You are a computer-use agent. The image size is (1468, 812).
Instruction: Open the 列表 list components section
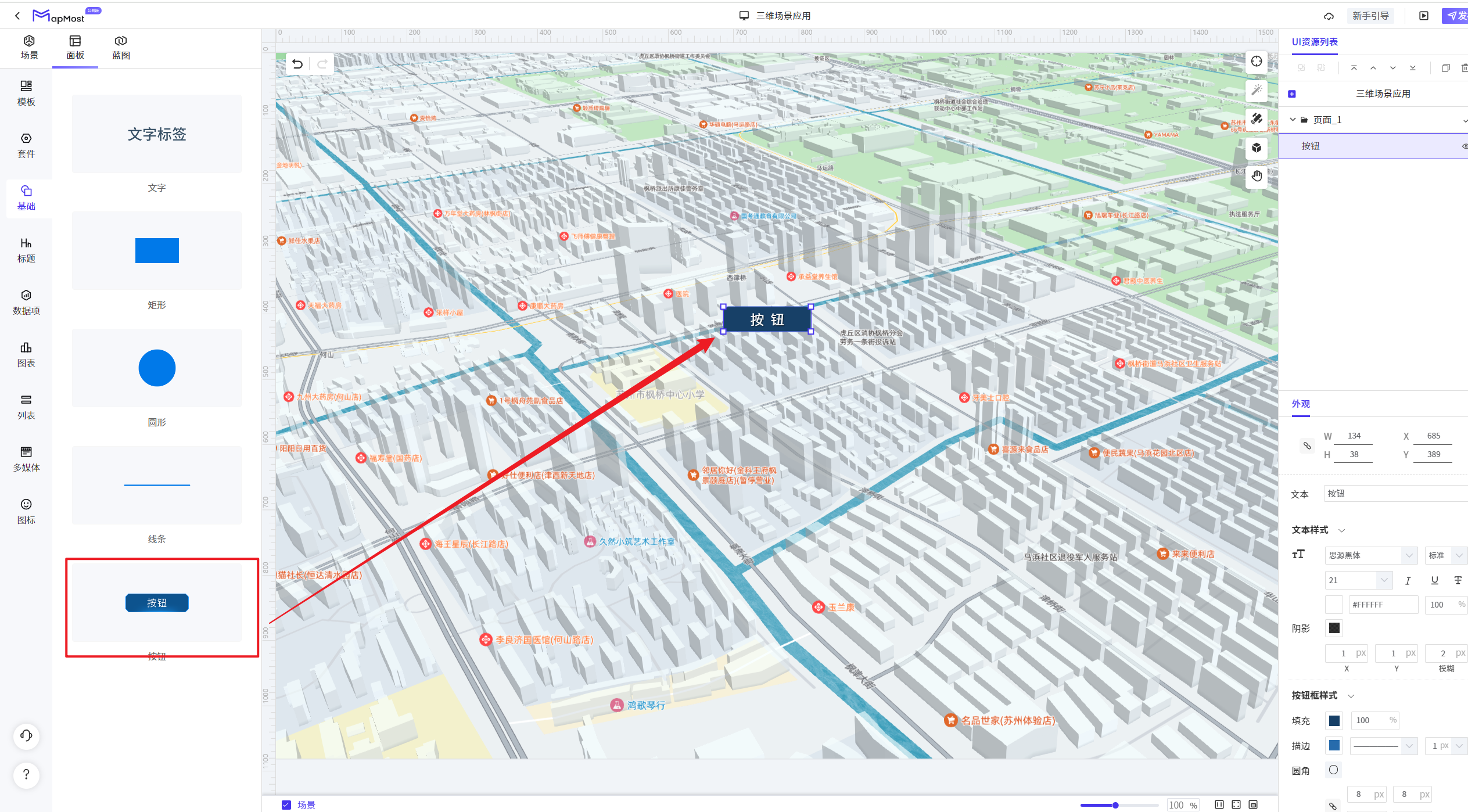(26, 407)
